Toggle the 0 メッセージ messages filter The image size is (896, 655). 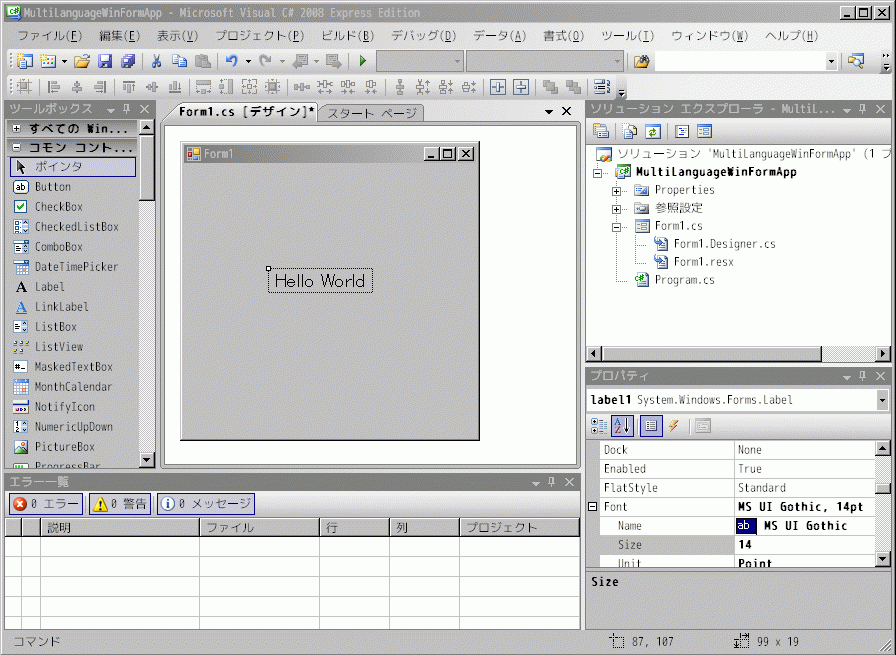[206, 504]
